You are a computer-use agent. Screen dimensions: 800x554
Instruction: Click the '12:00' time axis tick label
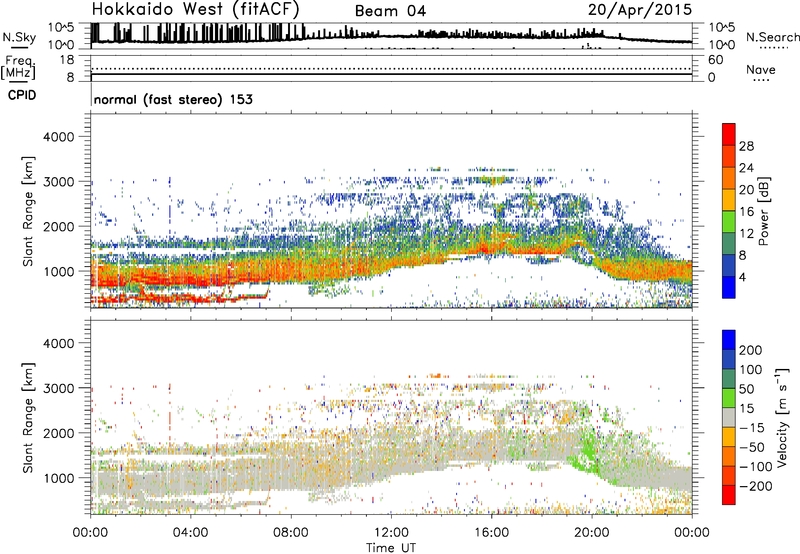pos(391,533)
